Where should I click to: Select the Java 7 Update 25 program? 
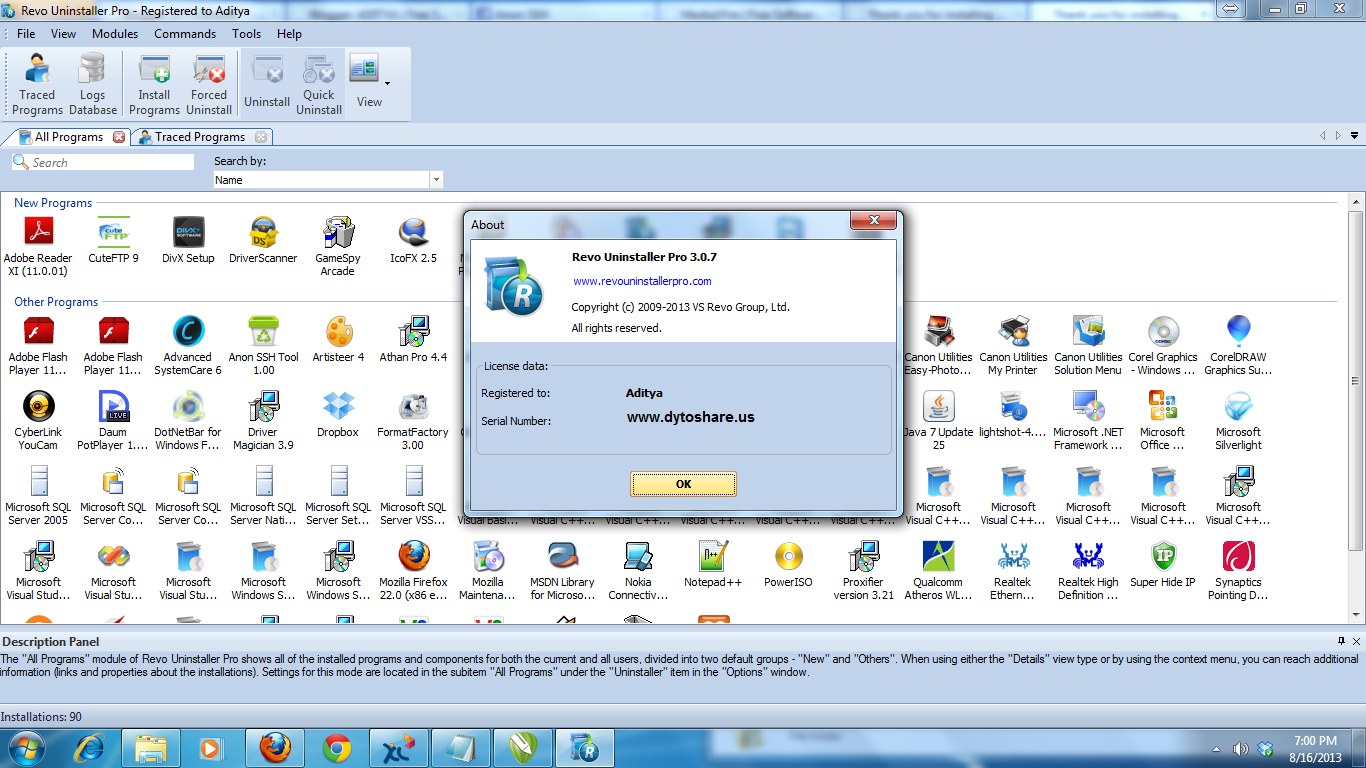tap(938, 421)
